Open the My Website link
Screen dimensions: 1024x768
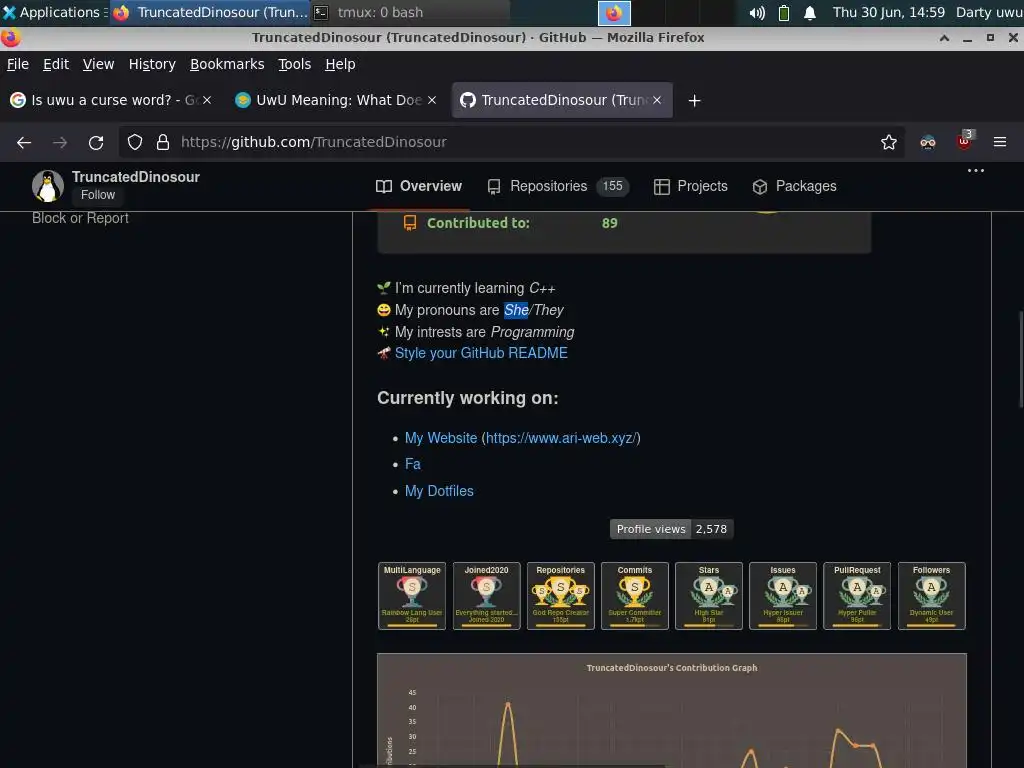pos(441,438)
